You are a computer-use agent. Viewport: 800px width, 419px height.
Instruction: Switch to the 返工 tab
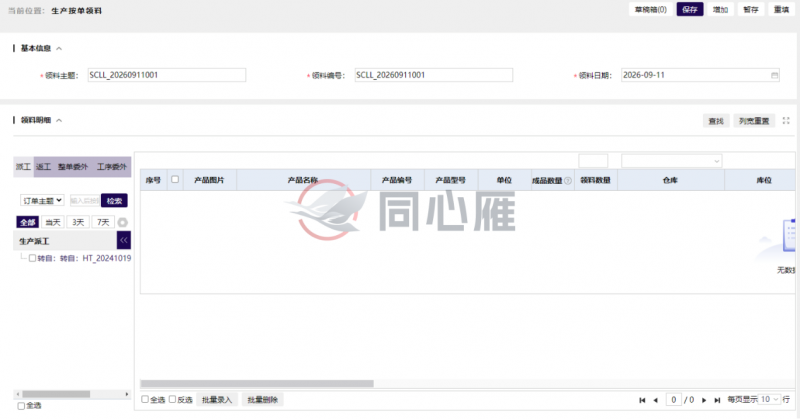point(43,167)
